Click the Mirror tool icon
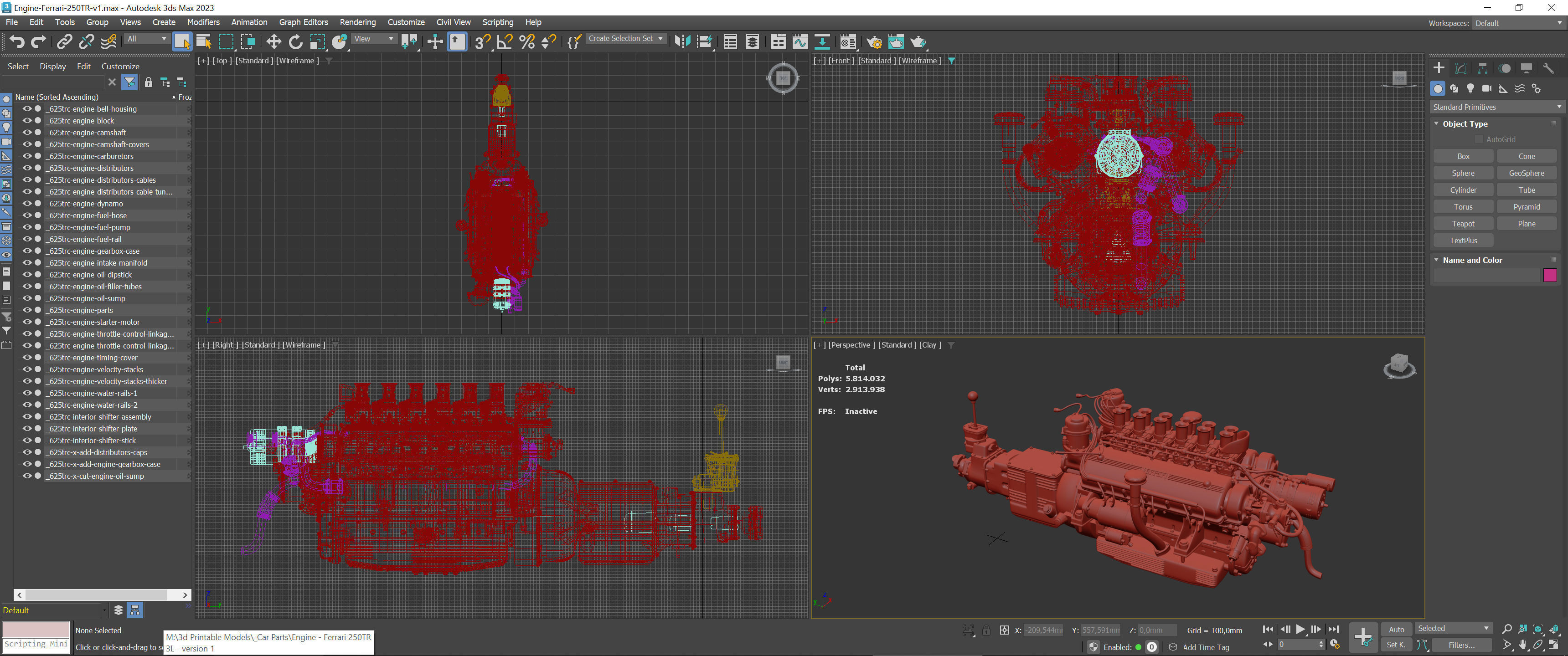The width and height of the screenshot is (1568, 656). pos(682,41)
